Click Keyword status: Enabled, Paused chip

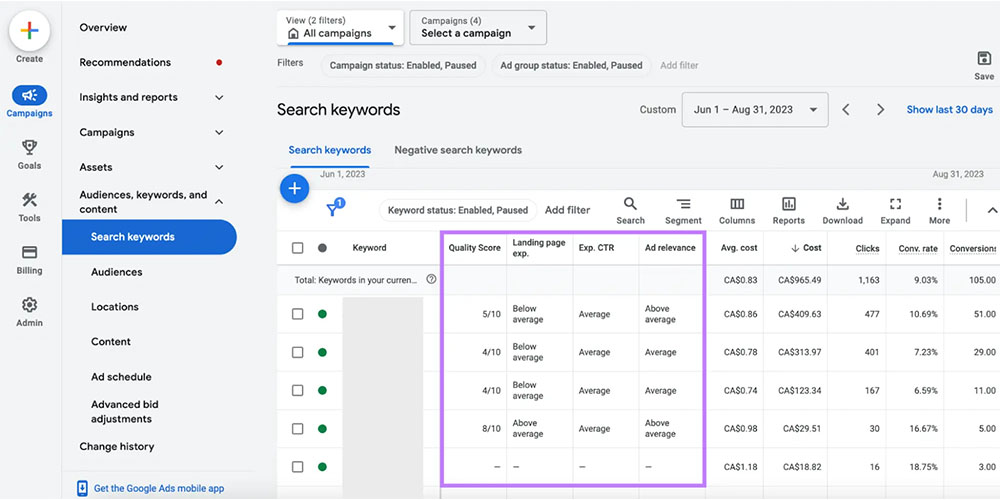[458, 210]
